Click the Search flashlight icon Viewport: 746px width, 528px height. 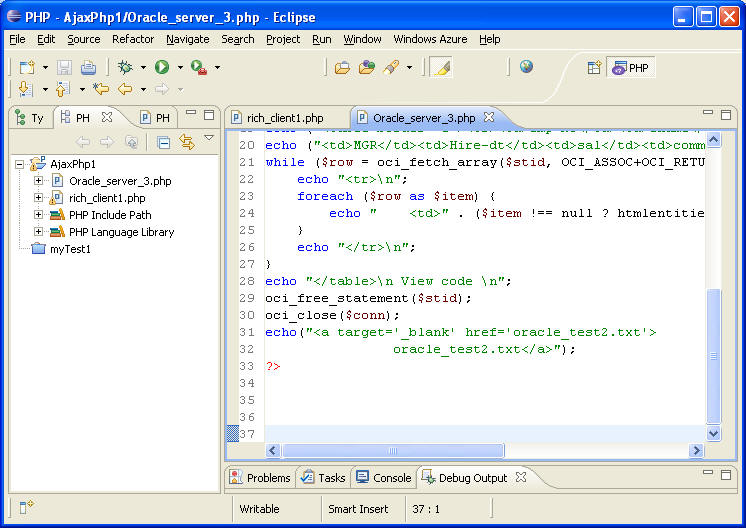point(392,68)
